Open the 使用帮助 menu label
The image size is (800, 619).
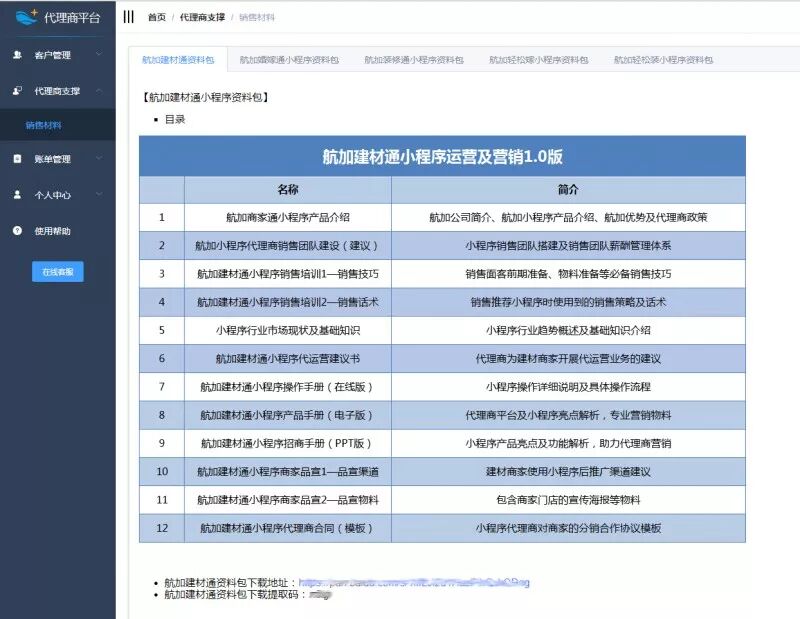click(52, 231)
